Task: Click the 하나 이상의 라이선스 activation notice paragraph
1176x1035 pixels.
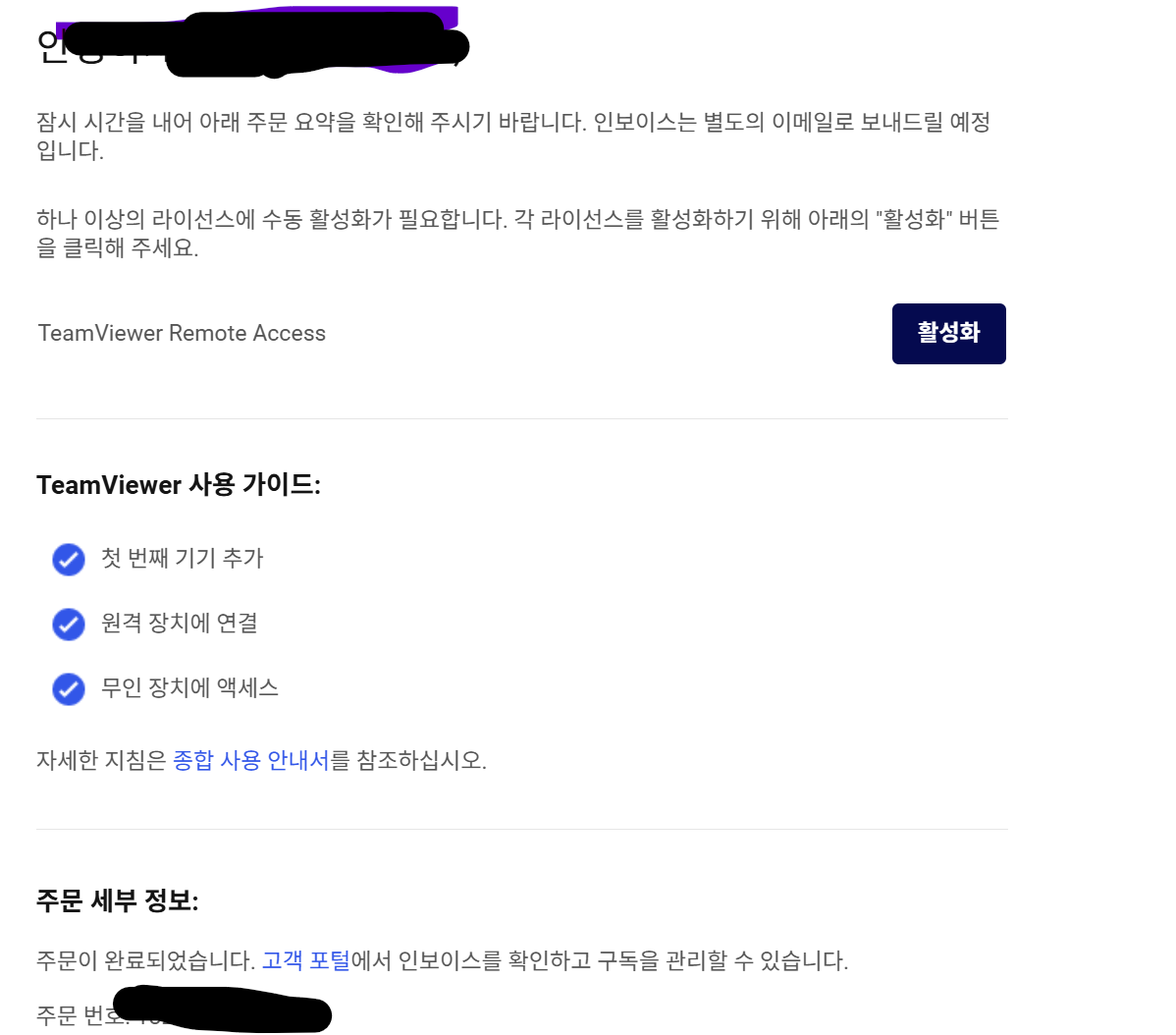Action: 517,234
